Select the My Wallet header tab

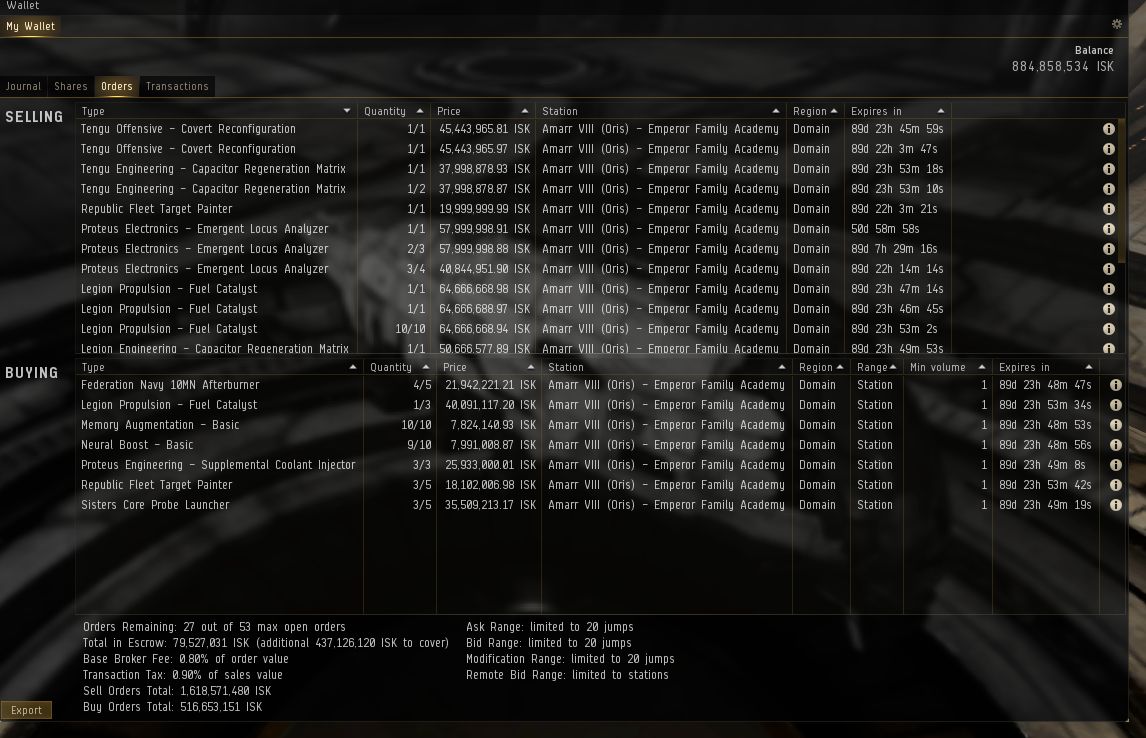point(31,26)
